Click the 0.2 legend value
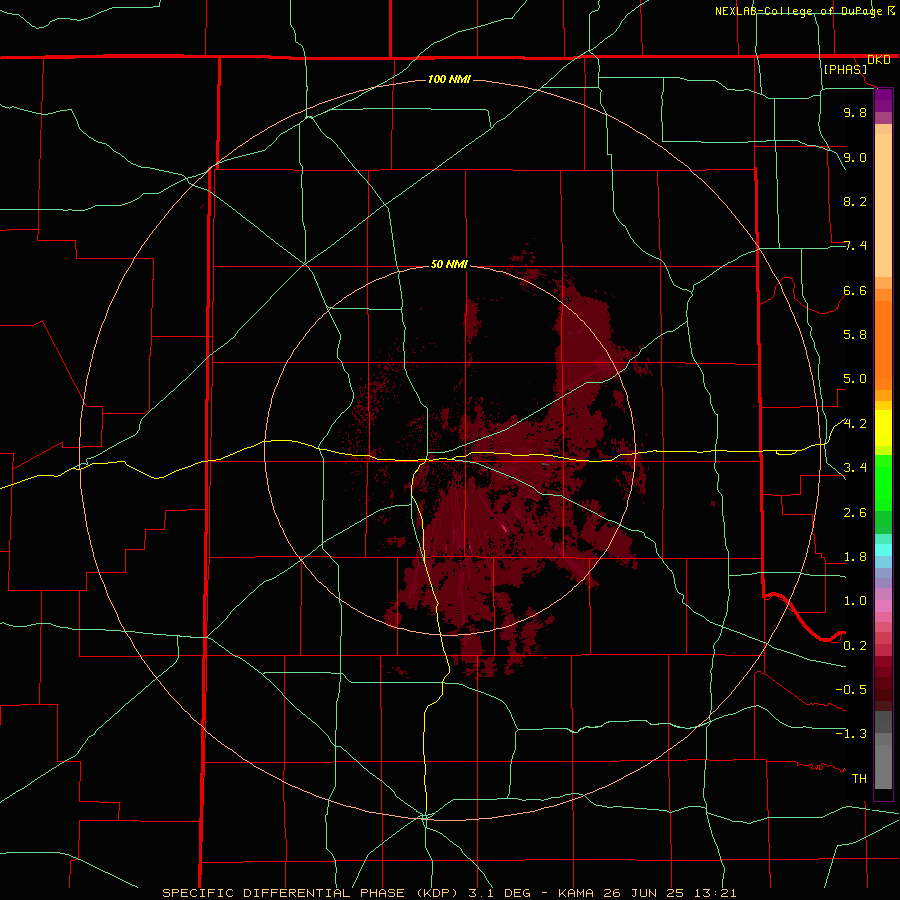Image resolution: width=900 pixels, height=900 pixels. coord(855,646)
